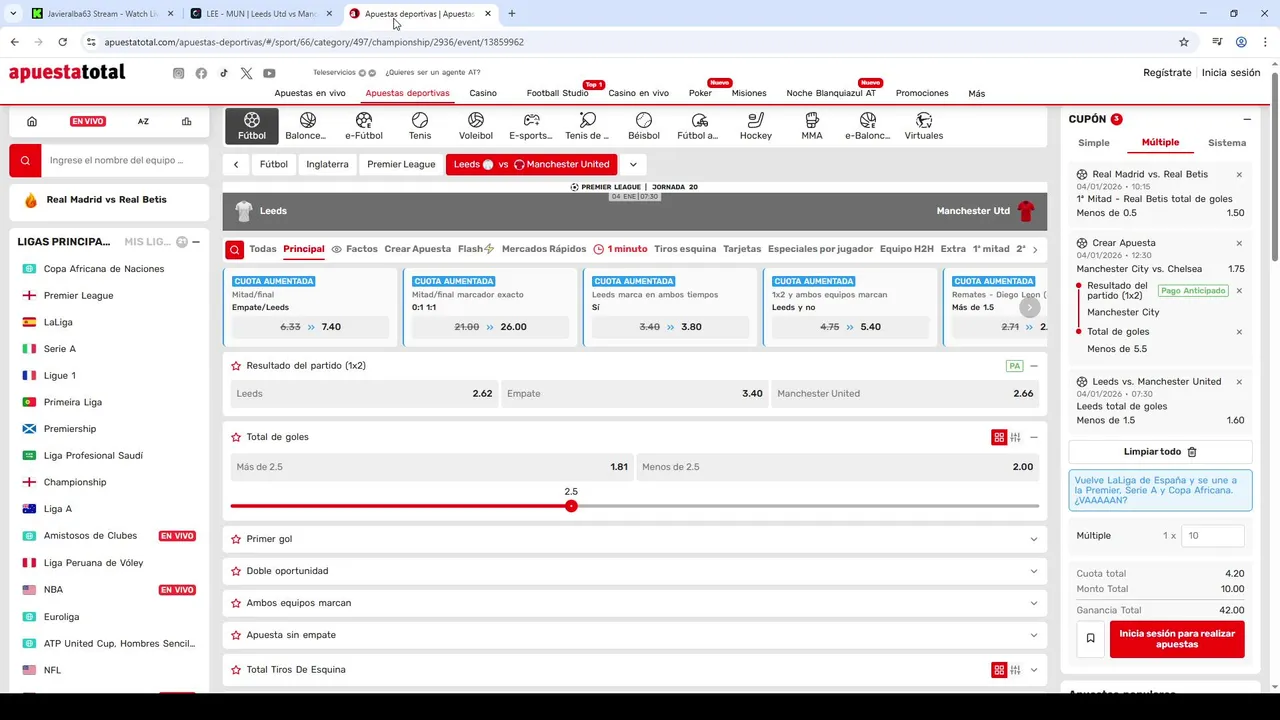Select the e-Fútbol sport icon
The width and height of the screenshot is (1280, 720).
click(364, 126)
